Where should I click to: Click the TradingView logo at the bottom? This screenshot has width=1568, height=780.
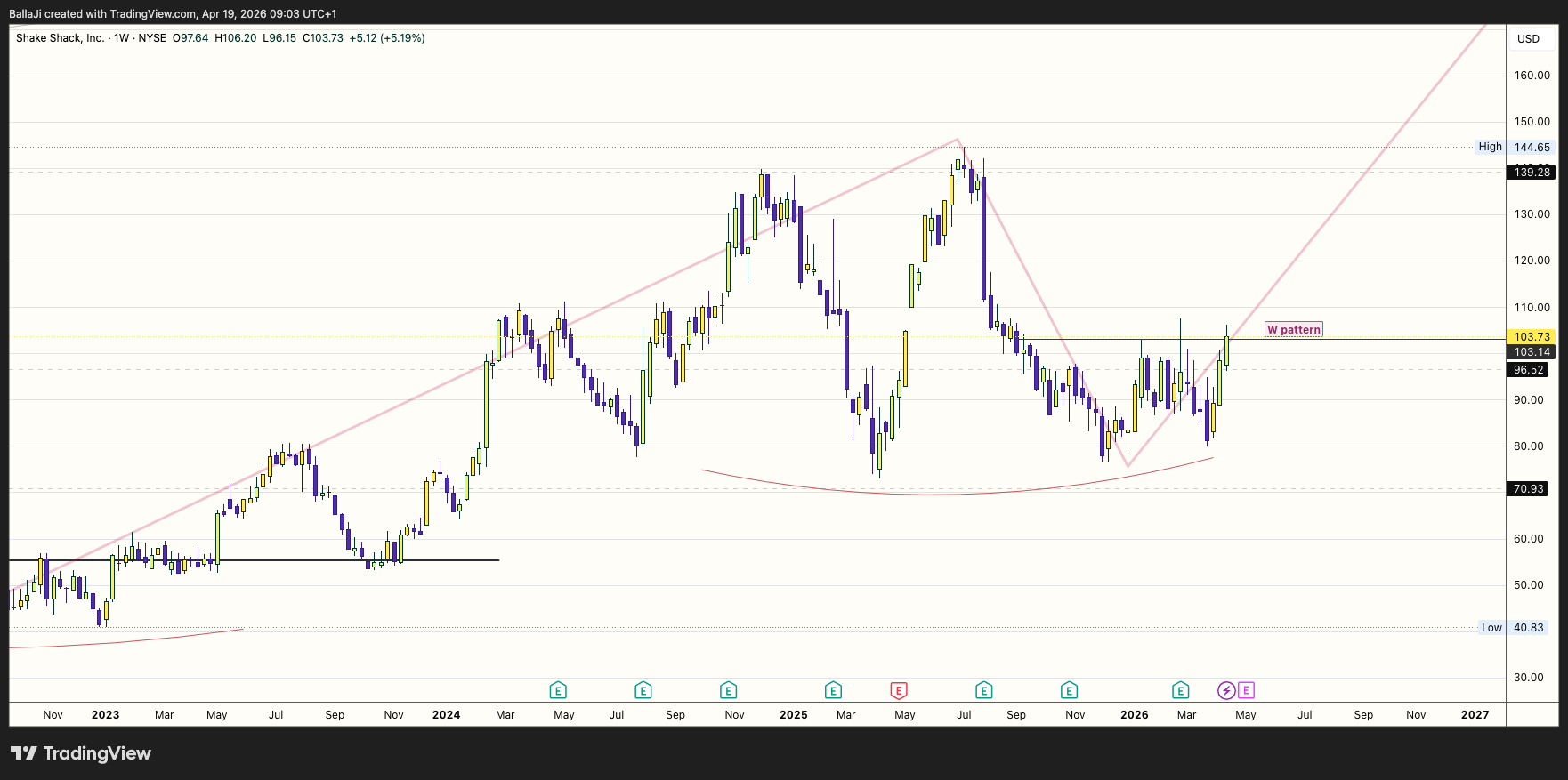pyautogui.click(x=81, y=753)
